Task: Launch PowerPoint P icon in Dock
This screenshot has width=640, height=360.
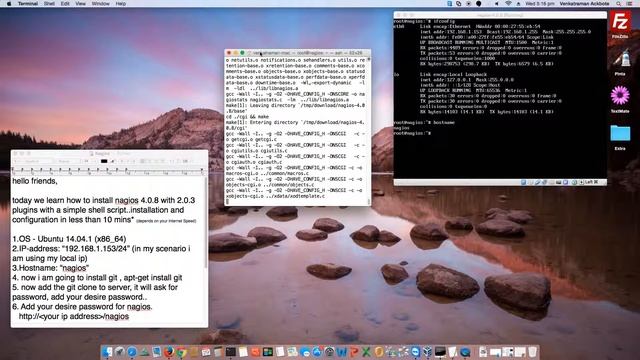Action: pos(355,352)
